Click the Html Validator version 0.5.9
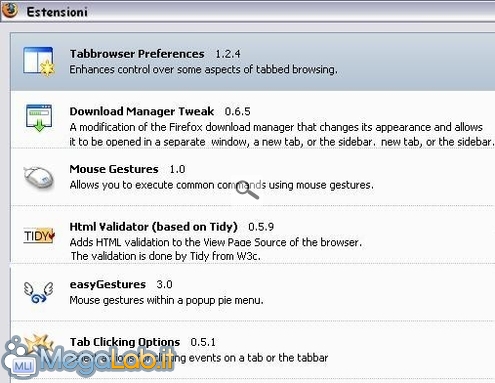 (261, 227)
